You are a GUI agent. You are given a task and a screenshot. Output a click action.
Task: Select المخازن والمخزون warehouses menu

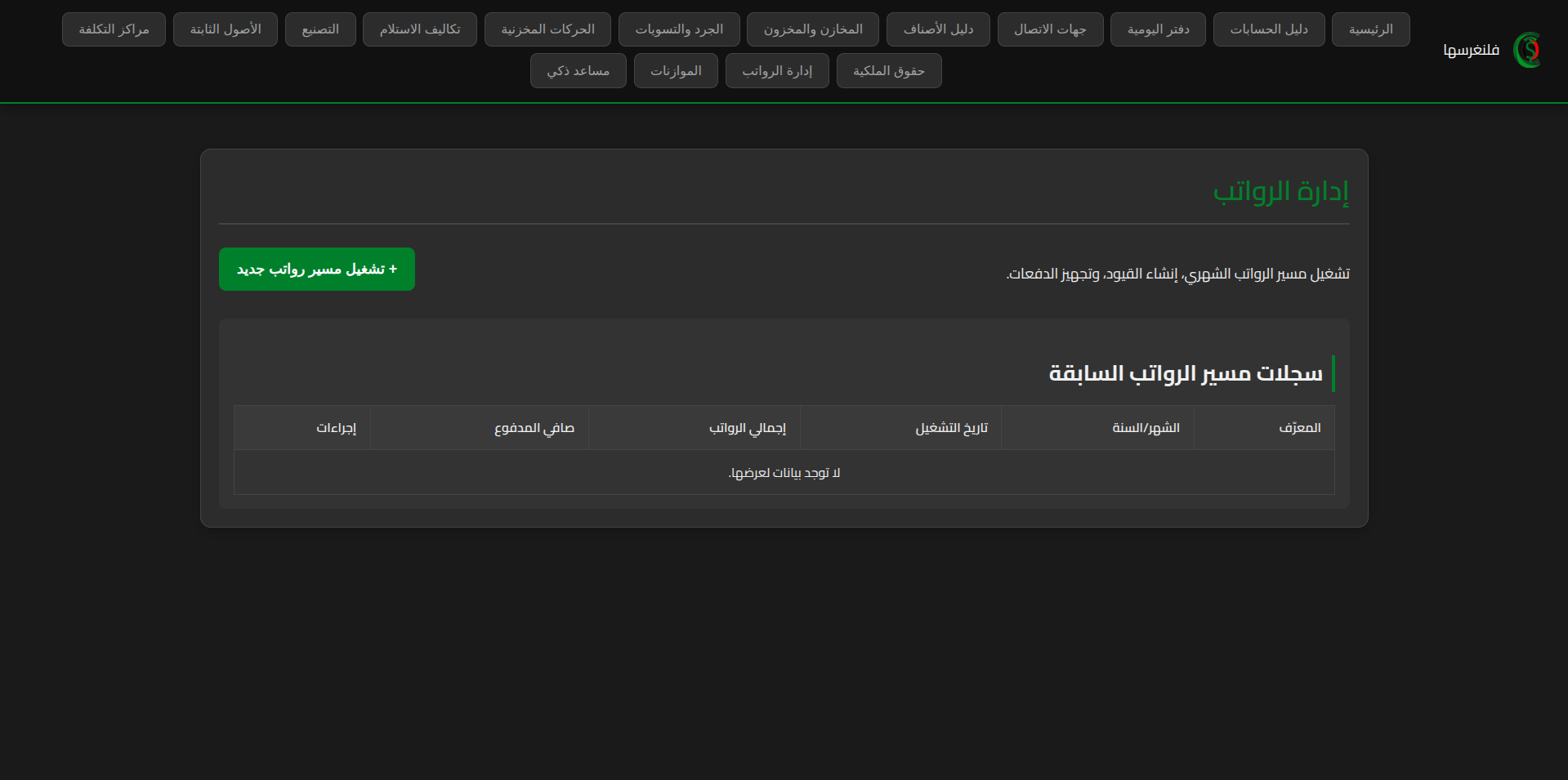[812, 29]
